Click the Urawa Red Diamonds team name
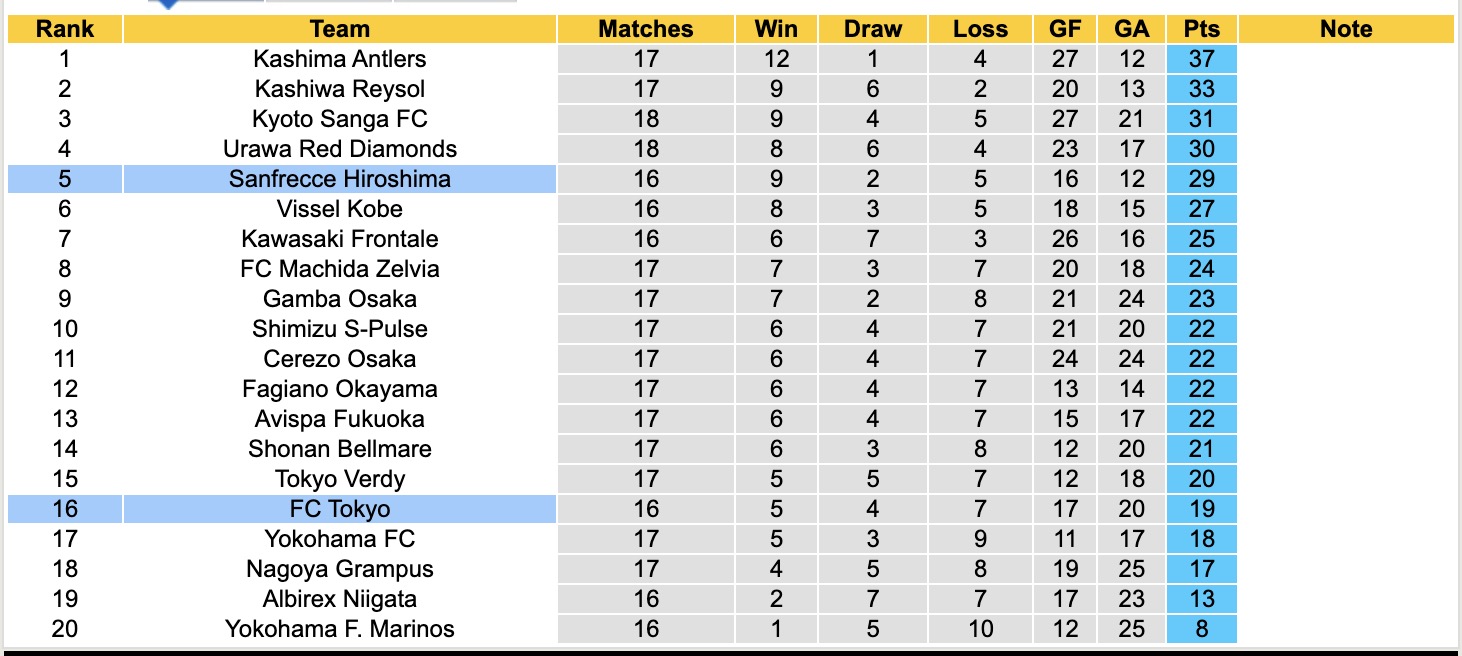The image size is (1462, 656). coord(340,149)
